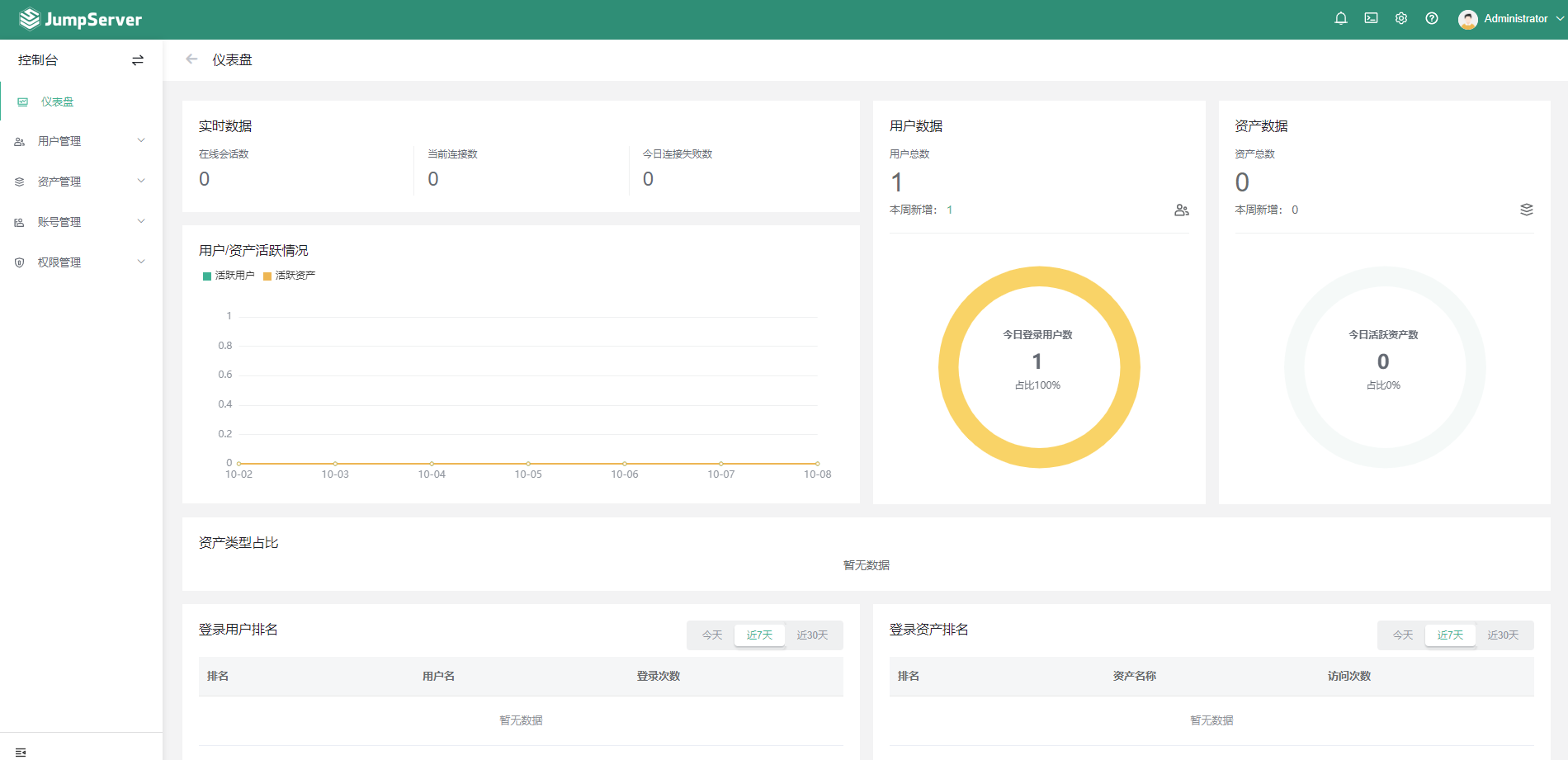Open the Administrator account dropdown
The image size is (1568, 760).
(x=1511, y=19)
